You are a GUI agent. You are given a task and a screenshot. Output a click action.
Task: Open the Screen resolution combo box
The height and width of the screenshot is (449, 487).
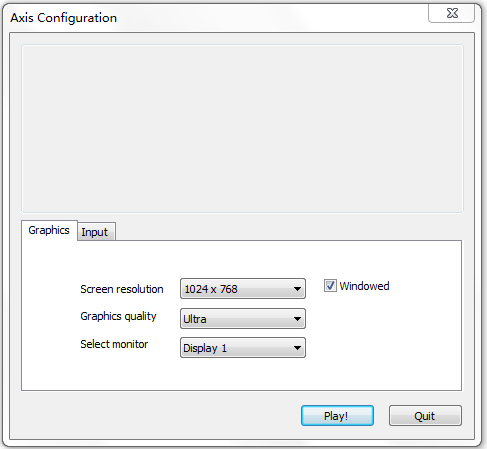(243, 289)
